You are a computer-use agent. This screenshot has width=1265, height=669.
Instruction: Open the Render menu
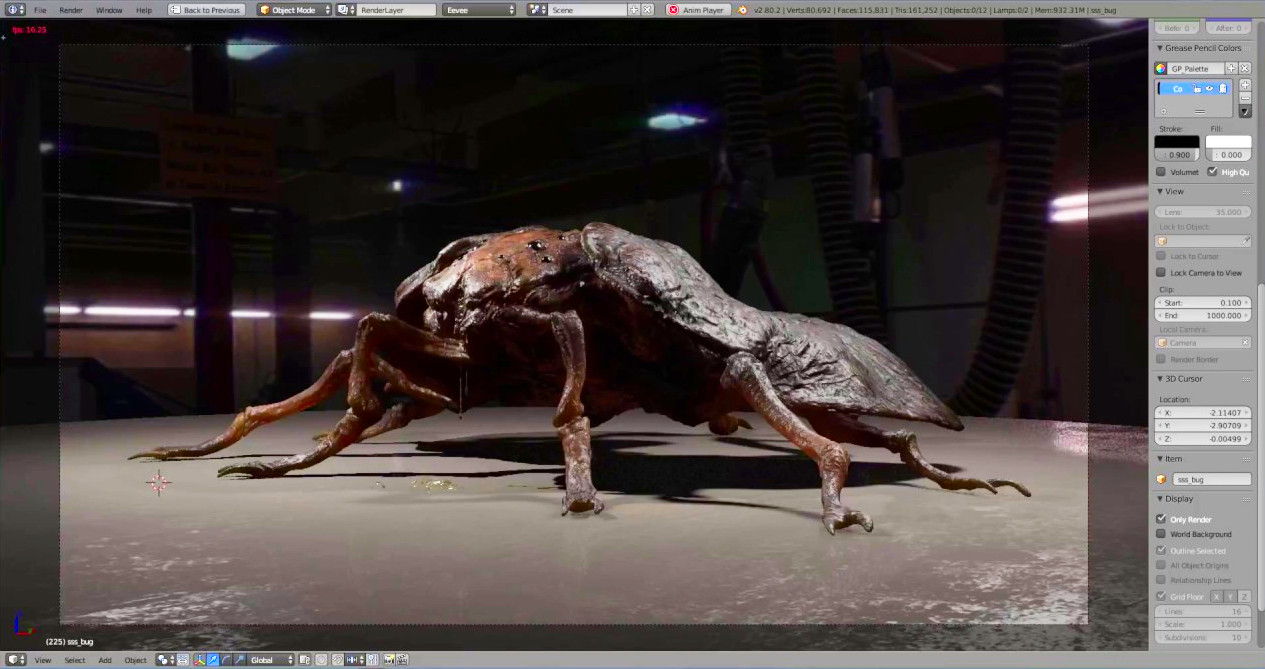point(71,10)
